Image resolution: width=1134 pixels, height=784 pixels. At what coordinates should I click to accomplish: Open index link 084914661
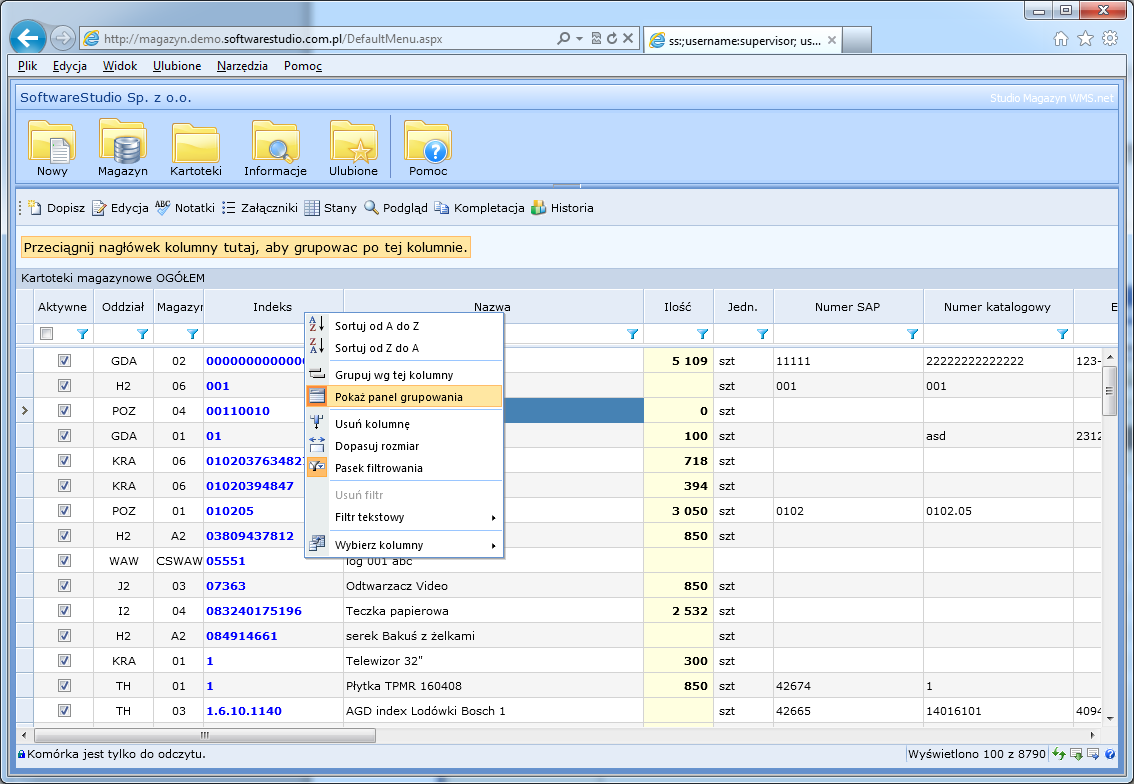tap(242, 636)
